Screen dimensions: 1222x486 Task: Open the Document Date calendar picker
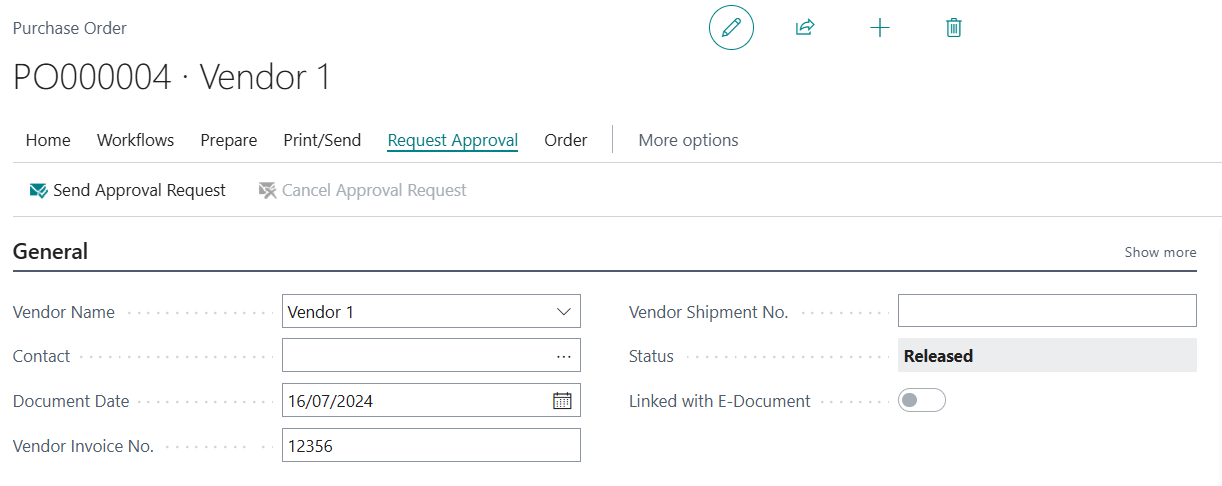click(562, 401)
